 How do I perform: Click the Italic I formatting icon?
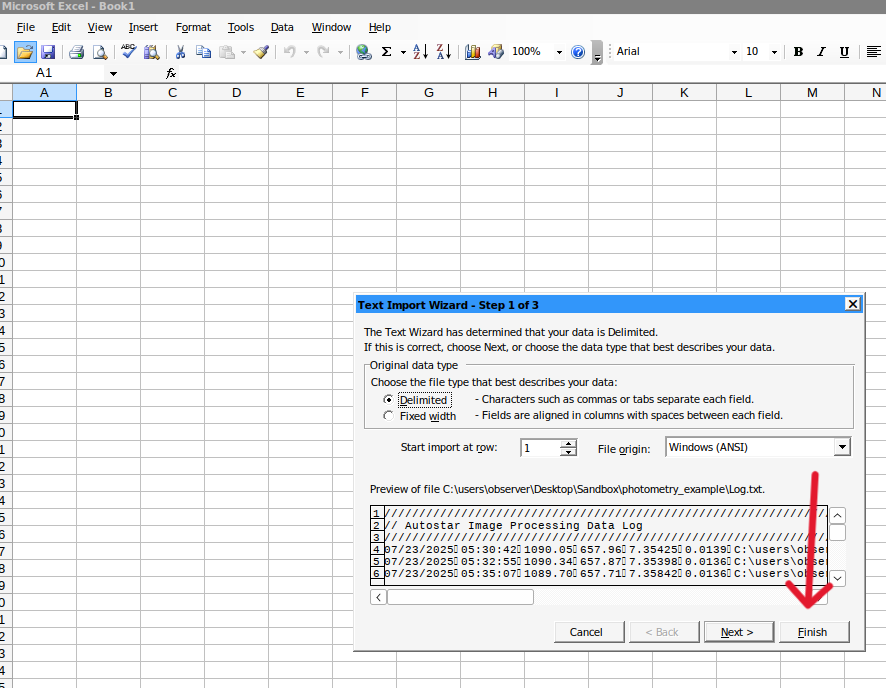click(821, 52)
